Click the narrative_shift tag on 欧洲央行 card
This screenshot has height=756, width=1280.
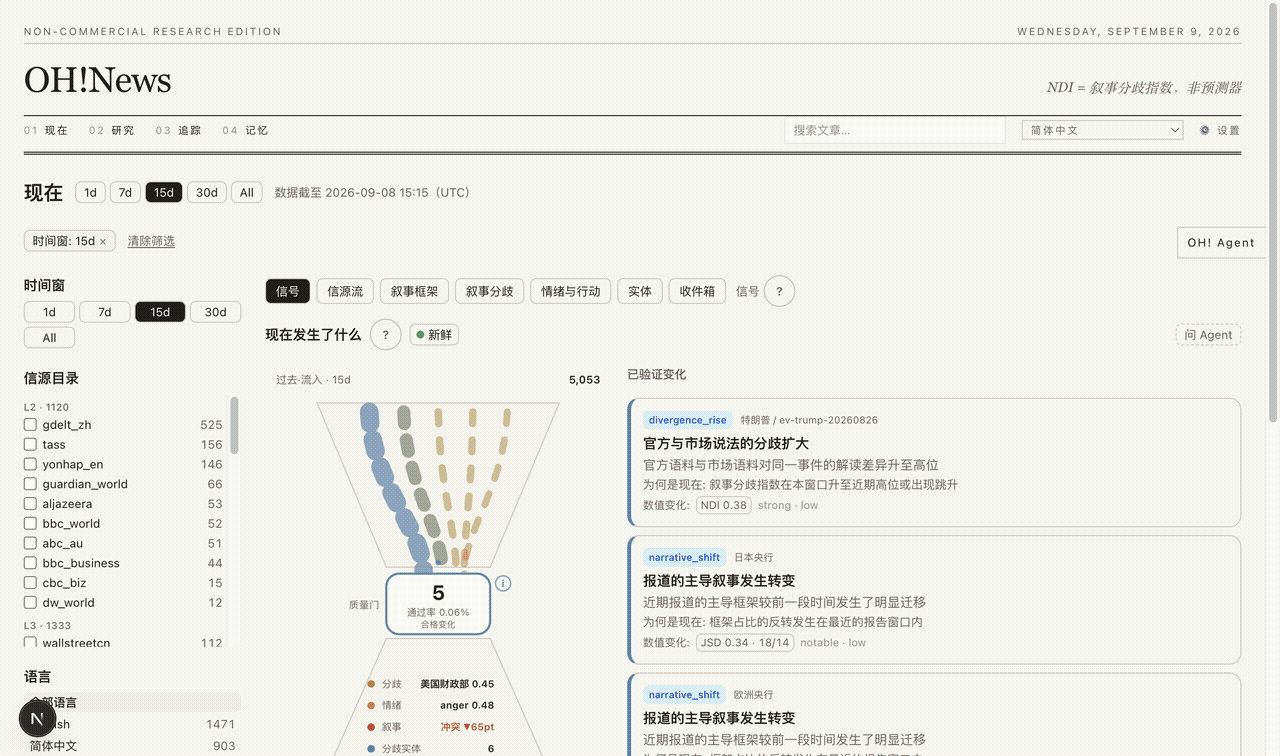[684, 694]
